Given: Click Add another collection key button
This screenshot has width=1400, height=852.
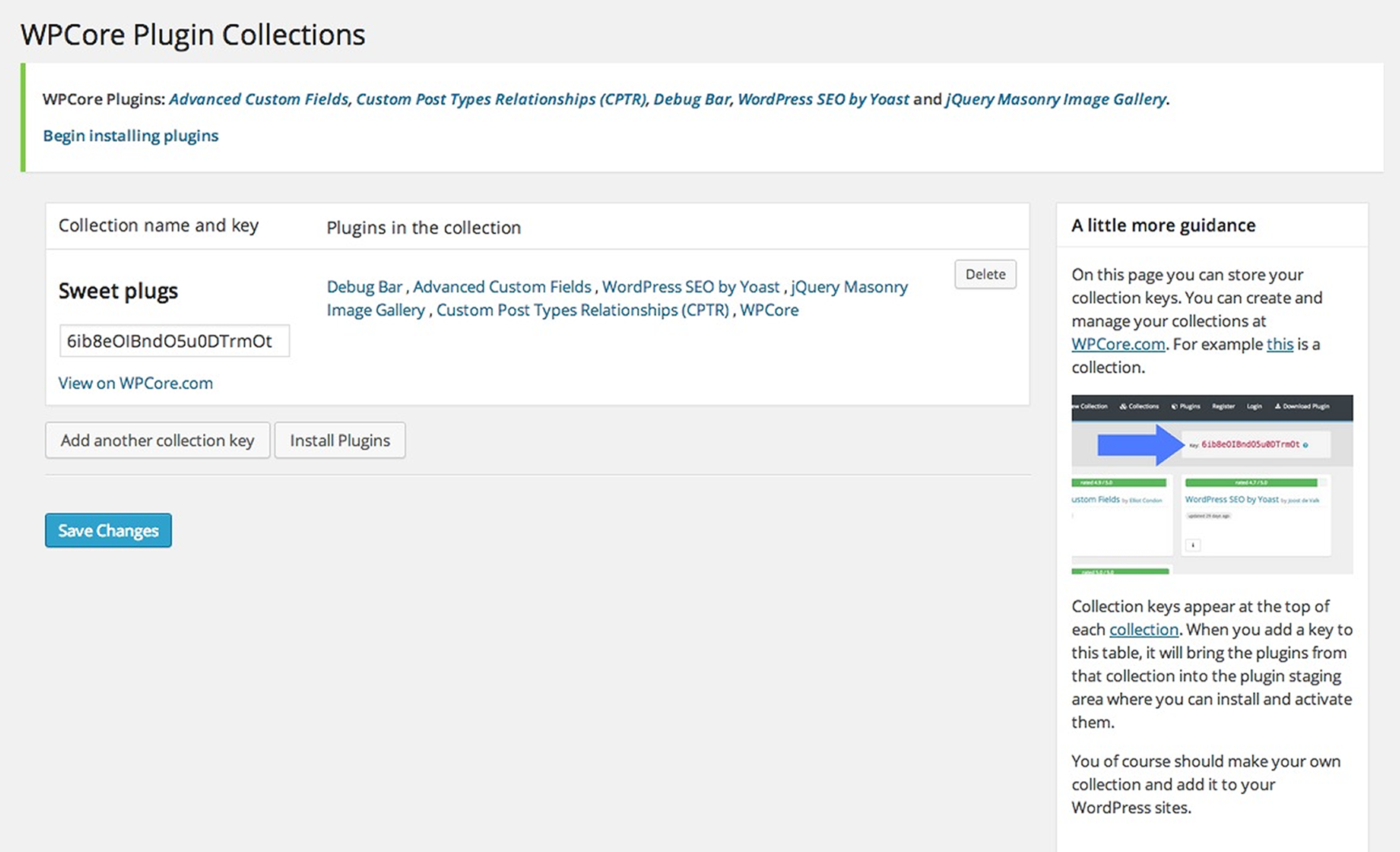Looking at the screenshot, I should click(x=157, y=440).
